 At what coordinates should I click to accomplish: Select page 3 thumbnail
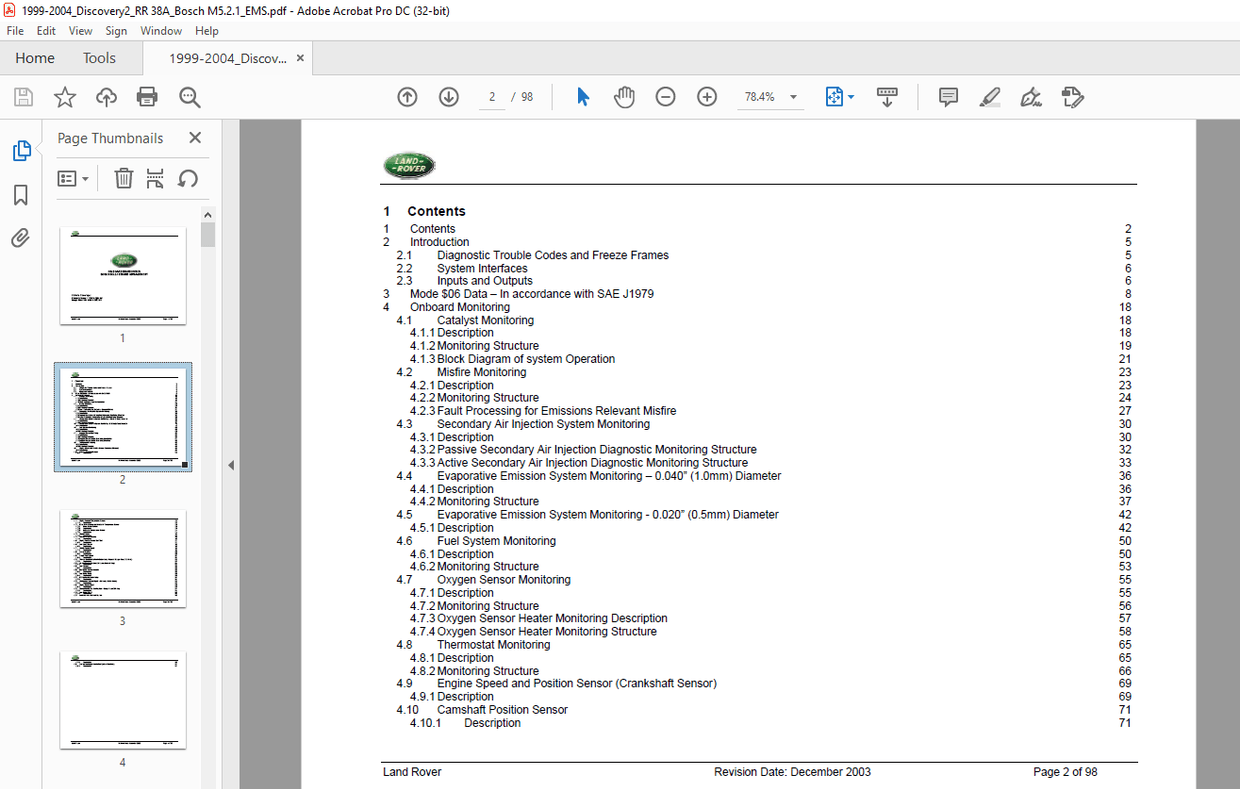pyautogui.click(x=122, y=559)
